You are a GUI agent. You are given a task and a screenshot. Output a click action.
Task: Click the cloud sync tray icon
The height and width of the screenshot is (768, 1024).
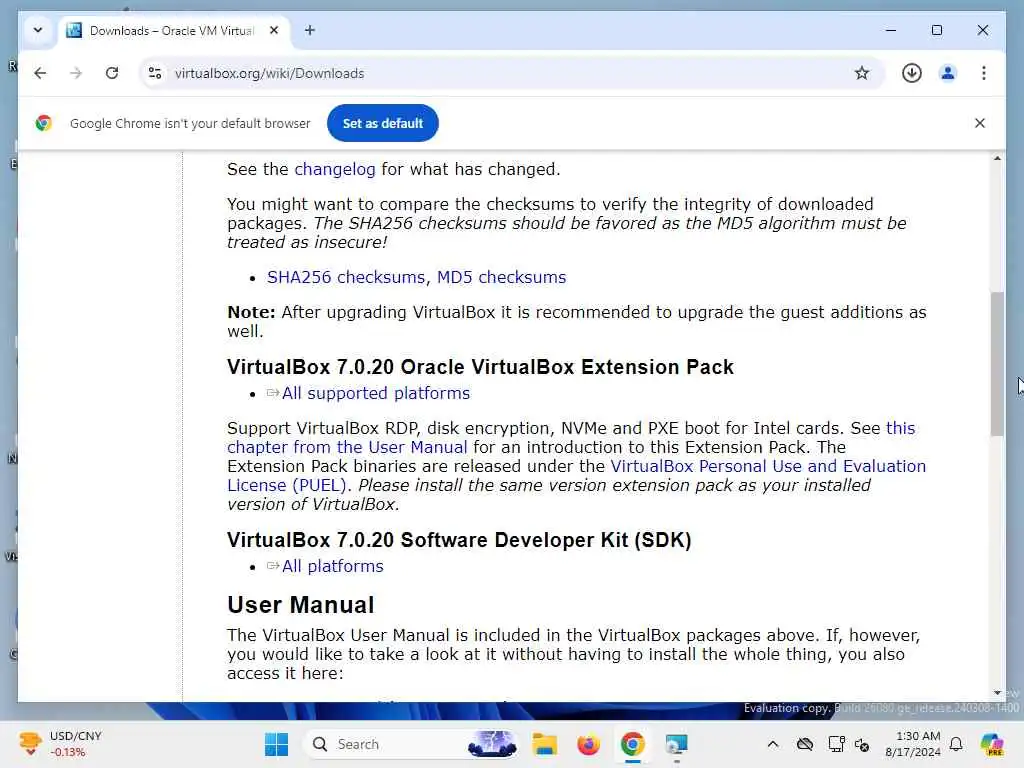(x=805, y=744)
